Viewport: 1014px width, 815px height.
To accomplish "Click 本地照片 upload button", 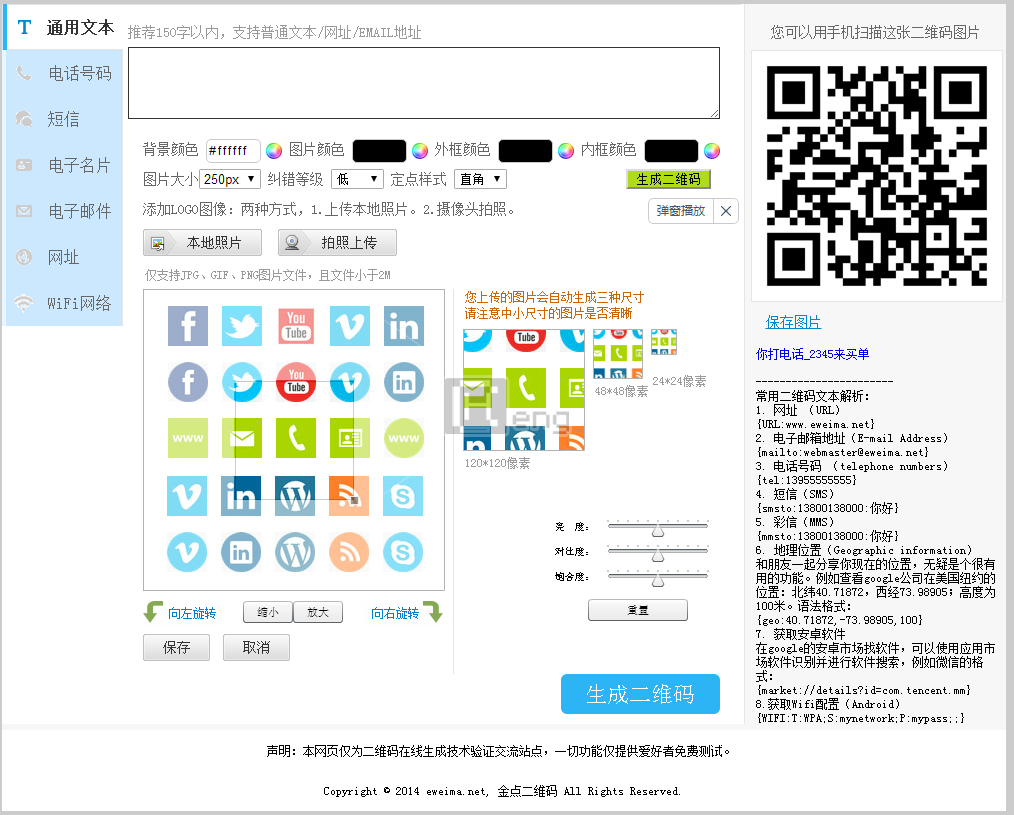I will [202, 243].
